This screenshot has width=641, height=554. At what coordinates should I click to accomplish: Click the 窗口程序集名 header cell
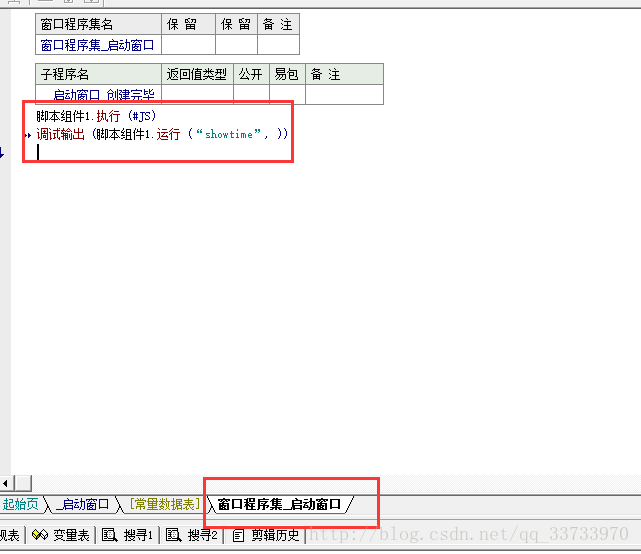click(x=98, y=24)
